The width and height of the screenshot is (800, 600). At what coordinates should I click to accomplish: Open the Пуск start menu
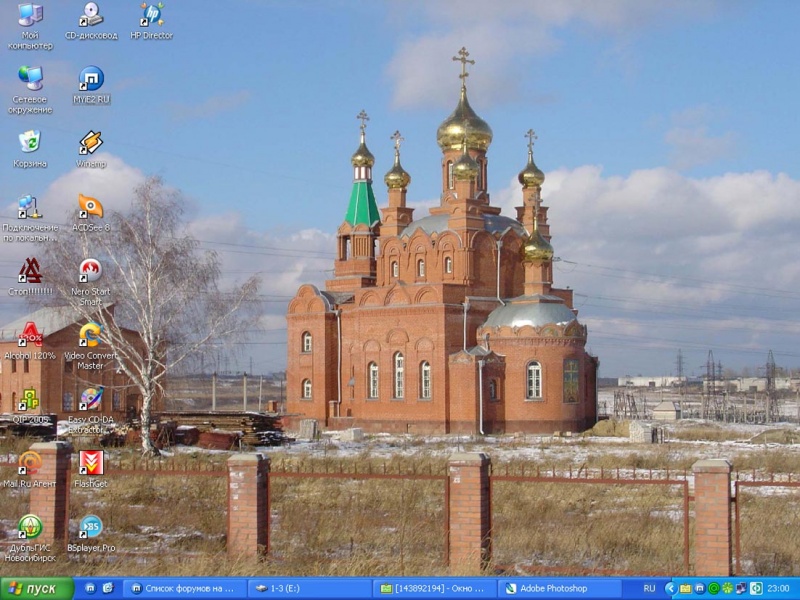(x=37, y=589)
